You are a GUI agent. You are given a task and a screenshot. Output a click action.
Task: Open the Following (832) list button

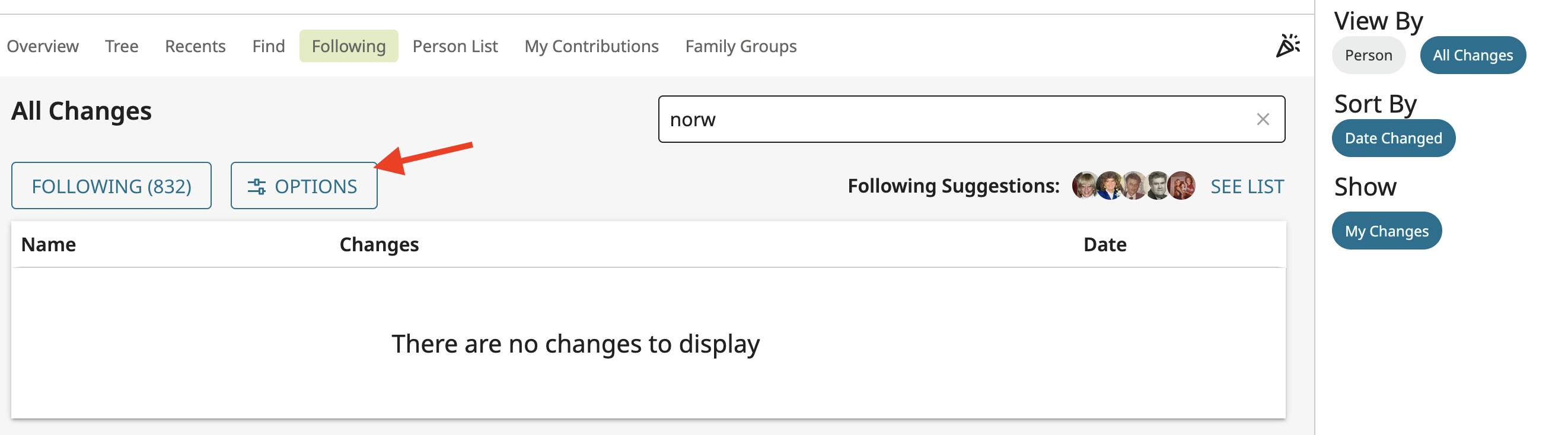click(111, 186)
